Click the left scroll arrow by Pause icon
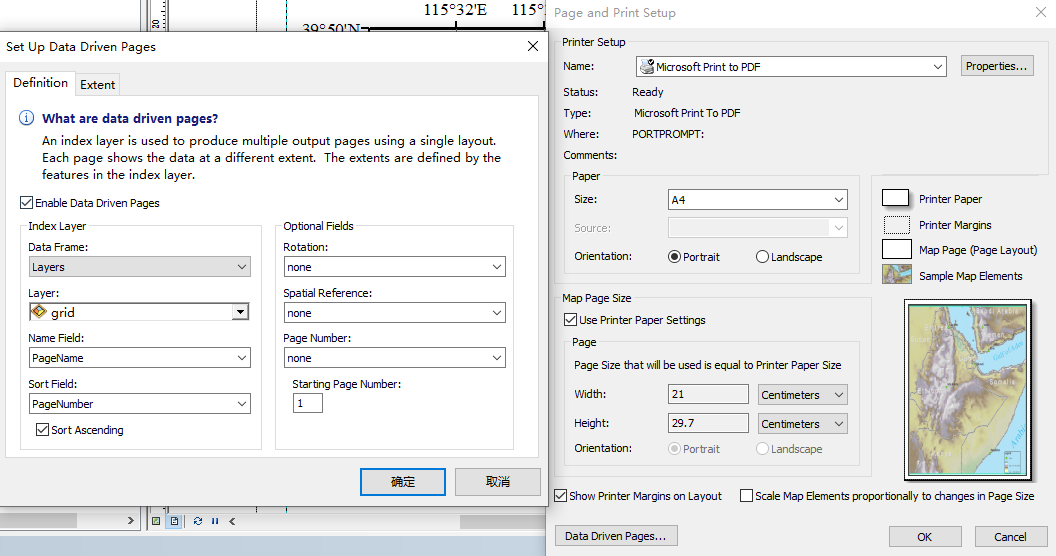The width and height of the screenshot is (1056, 556). coord(232,521)
